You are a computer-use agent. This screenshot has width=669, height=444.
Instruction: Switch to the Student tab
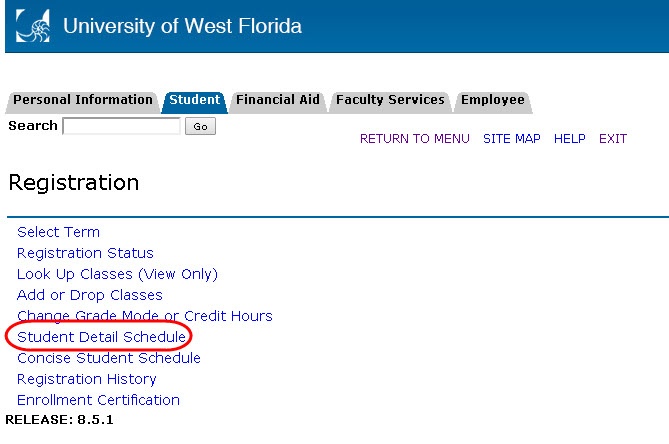coord(195,100)
